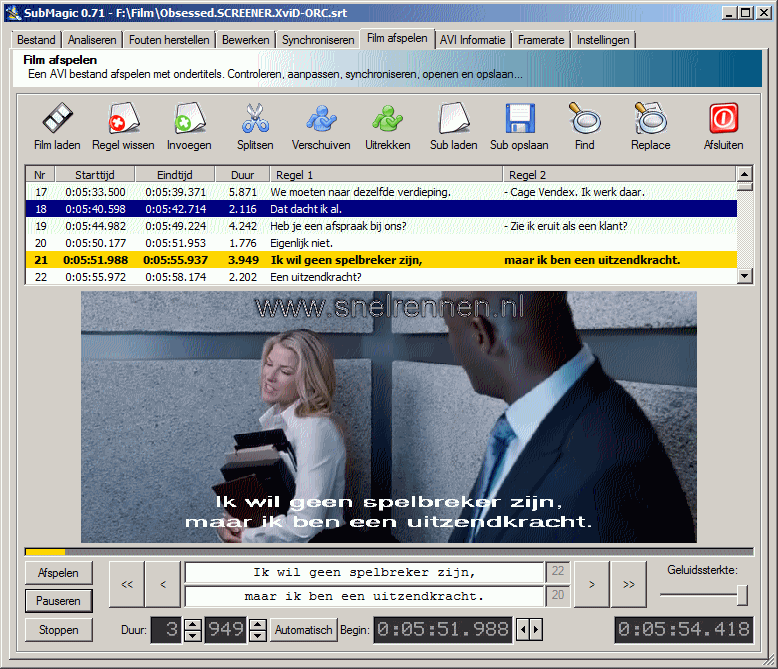Image resolution: width=778 pixels, height=669 pixels.
Task: Click the Regel 2 column header
Action: tap(619, 175)
